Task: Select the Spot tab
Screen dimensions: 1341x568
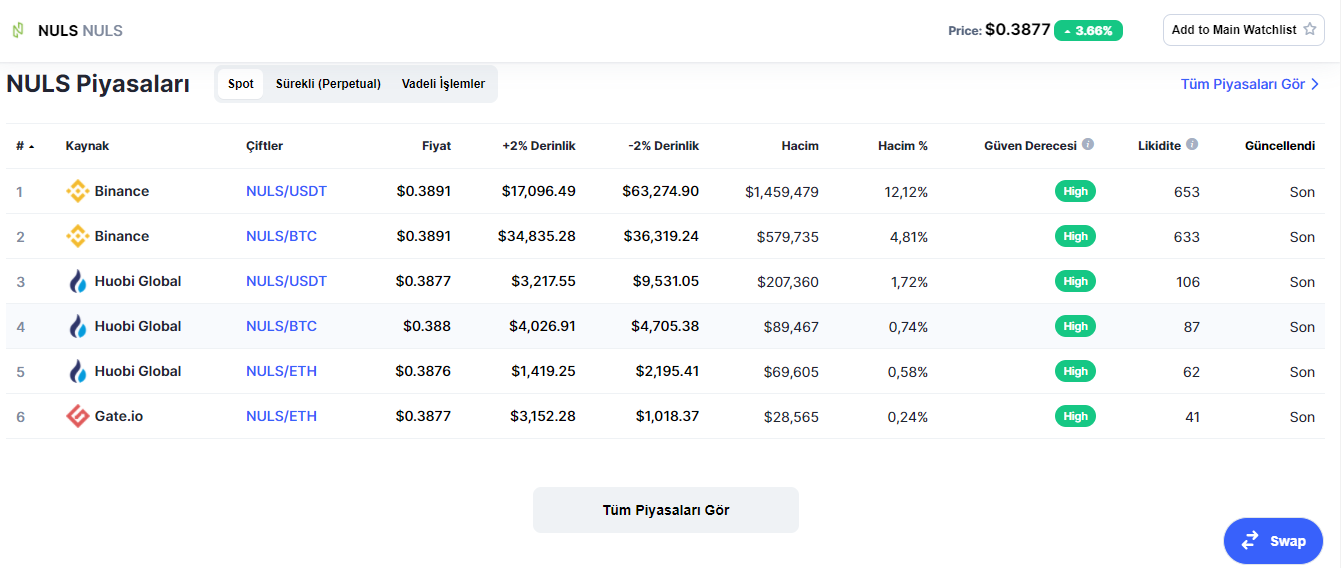Action: click(241, 84)
